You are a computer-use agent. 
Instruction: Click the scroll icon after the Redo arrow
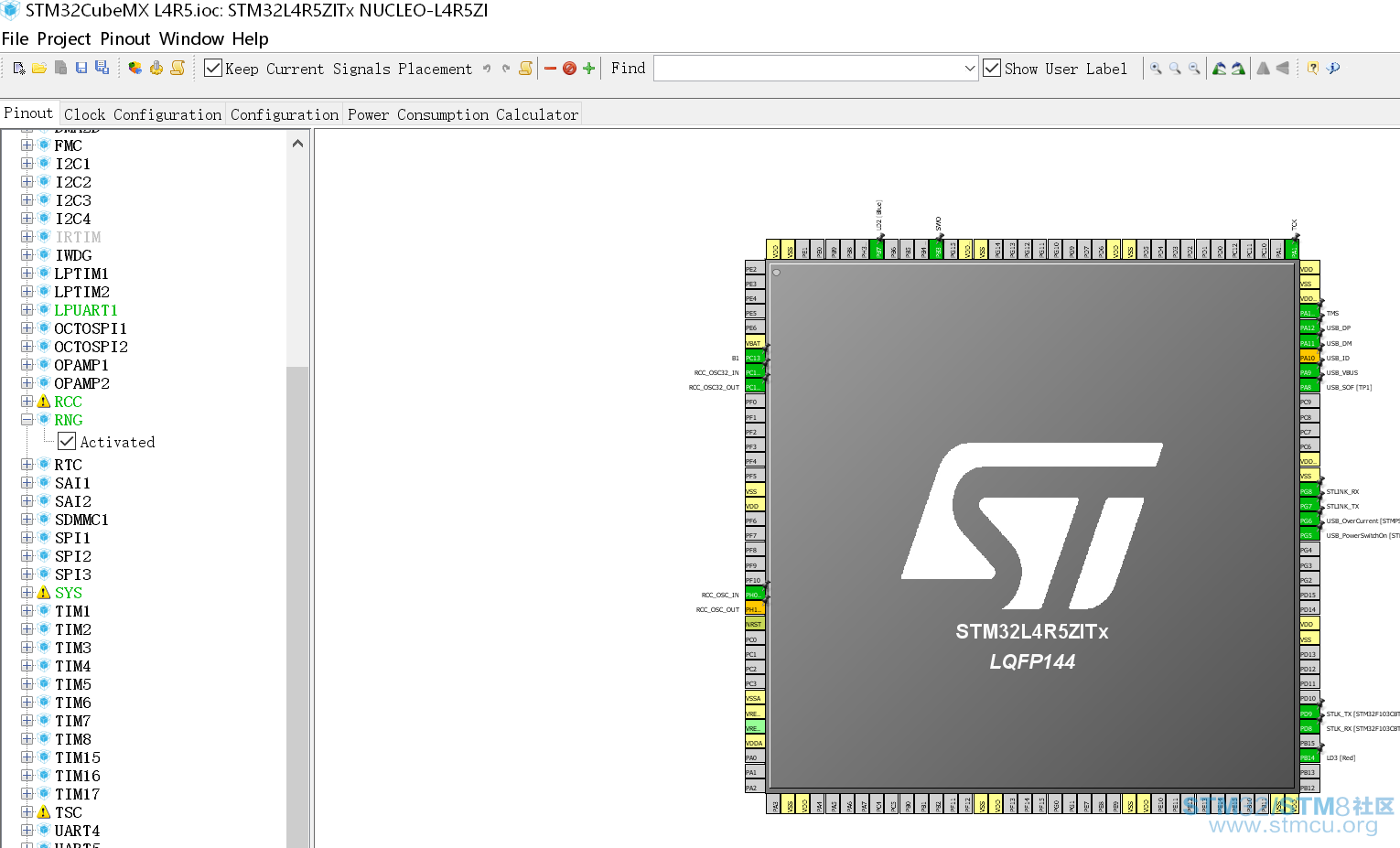click(x=526, y=69)
